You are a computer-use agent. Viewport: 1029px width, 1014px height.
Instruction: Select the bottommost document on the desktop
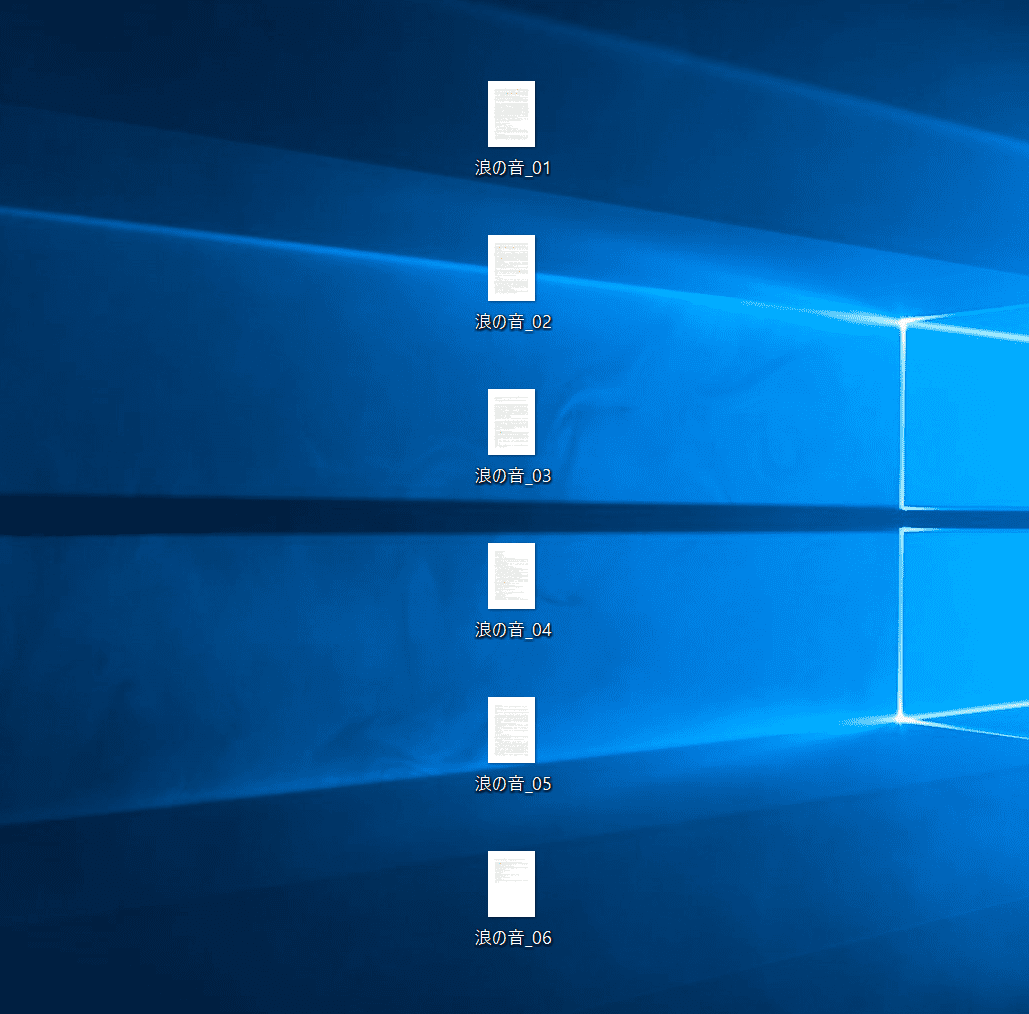(x=511, y=884)
